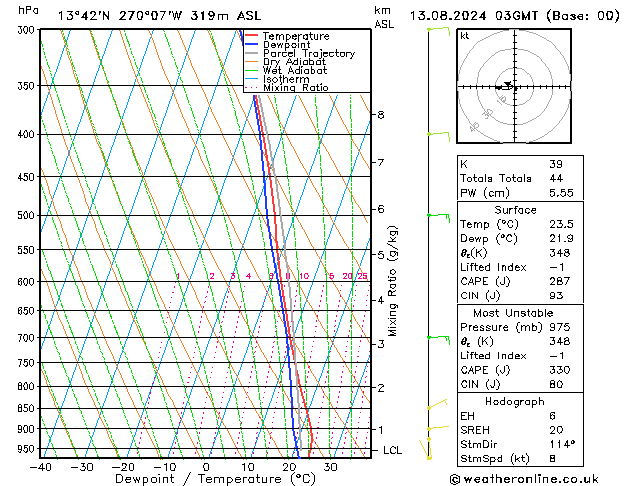Viewport: 629px width, 486px height.
Task: Click the 2 km altitude axis label
Action: tap(380, 388)
